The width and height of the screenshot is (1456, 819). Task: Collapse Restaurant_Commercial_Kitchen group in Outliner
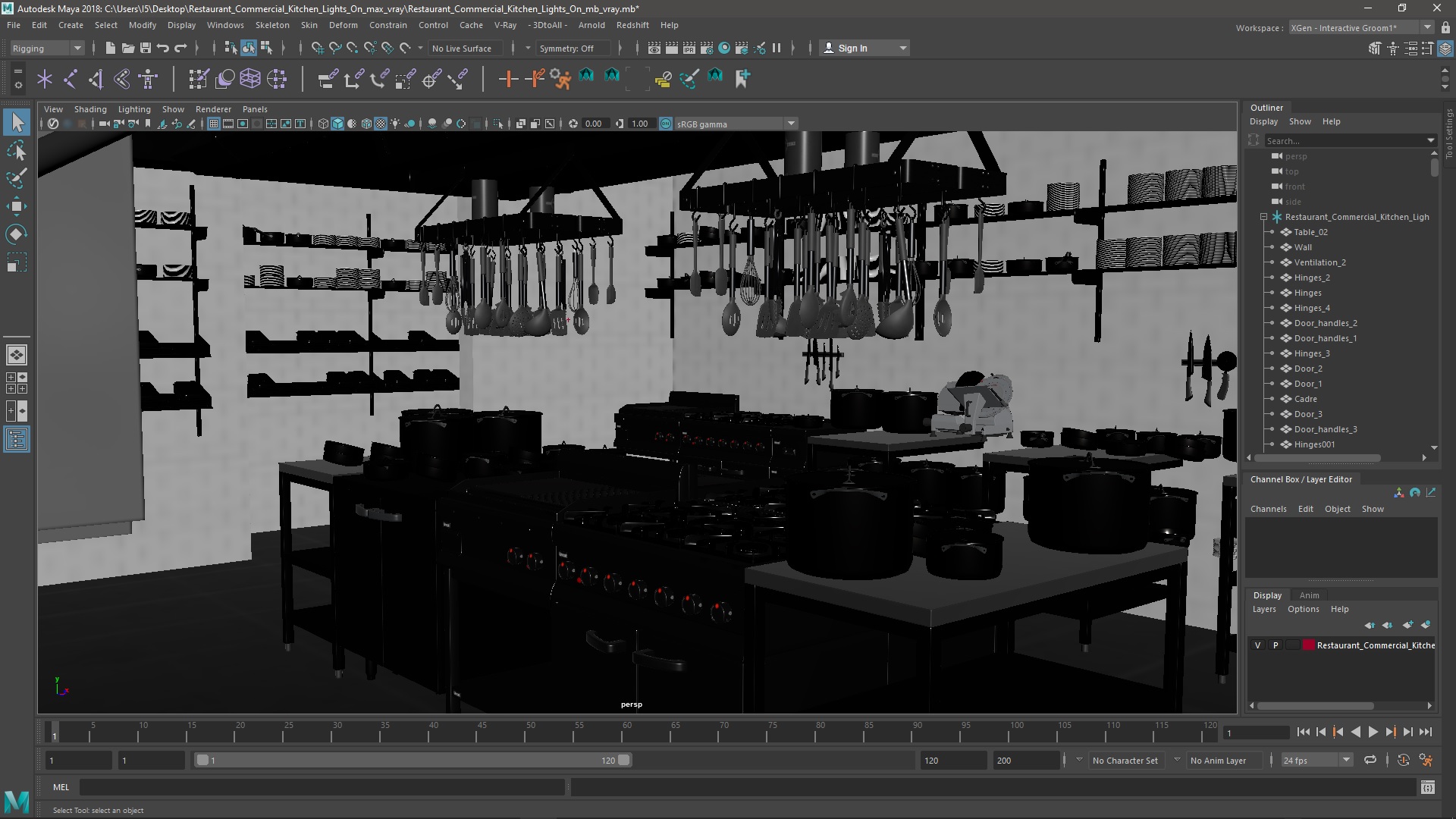[x=1264, y=217]
